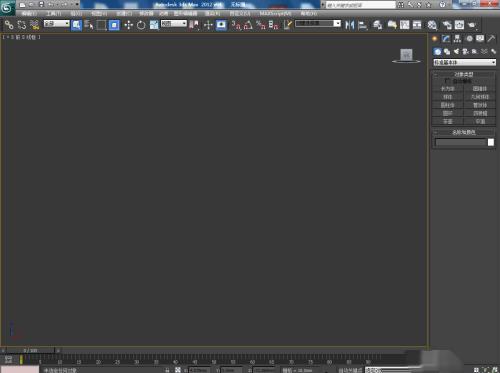Click the Select and Link chain icon
This screenshot has height=373, width=500.
pyautogui.click(x=9, y=25)
